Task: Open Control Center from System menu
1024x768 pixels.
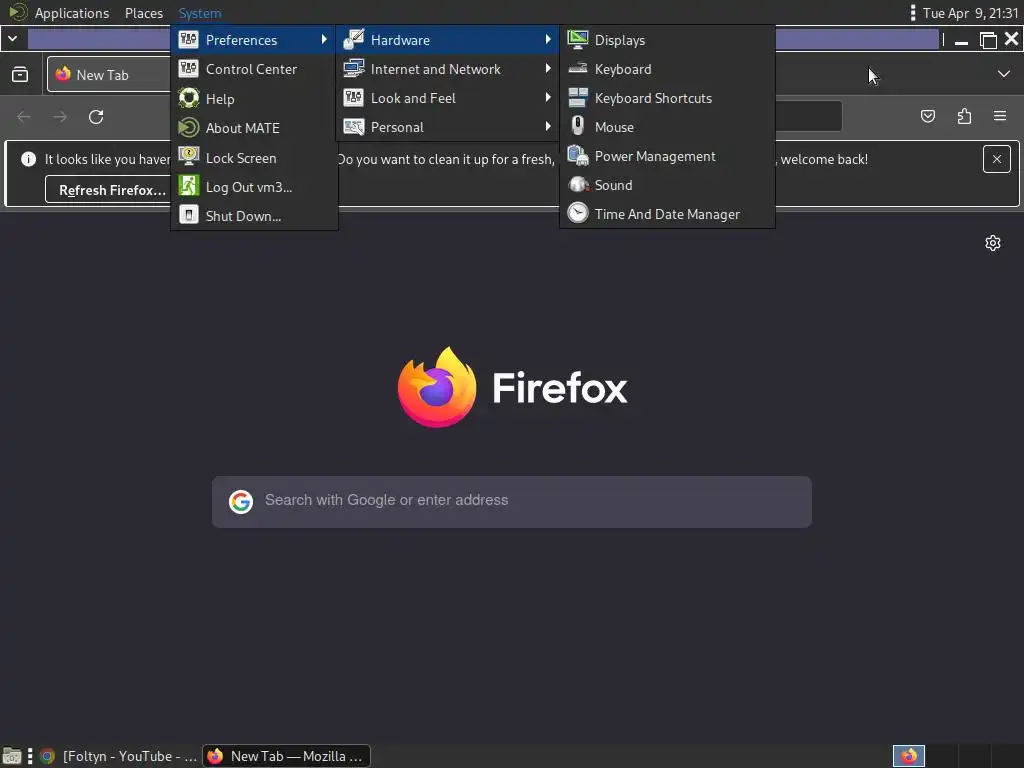Action: (x=254, y=69)
